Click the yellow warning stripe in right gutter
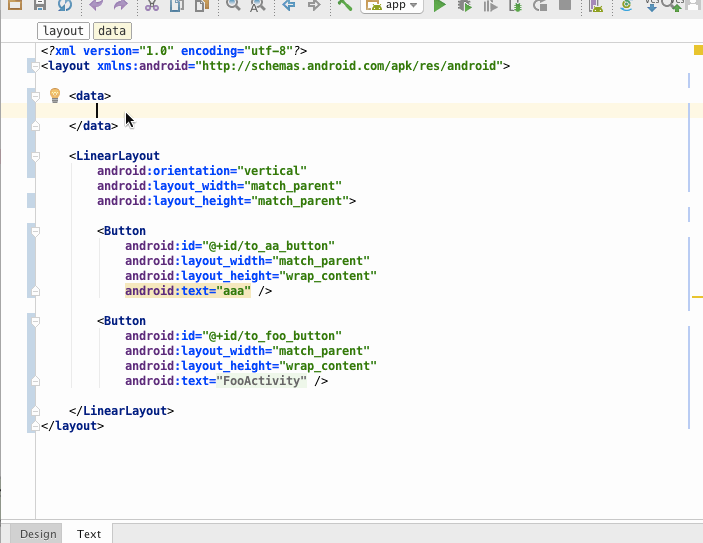Screen dimensions: 703x543 [697, 296]
